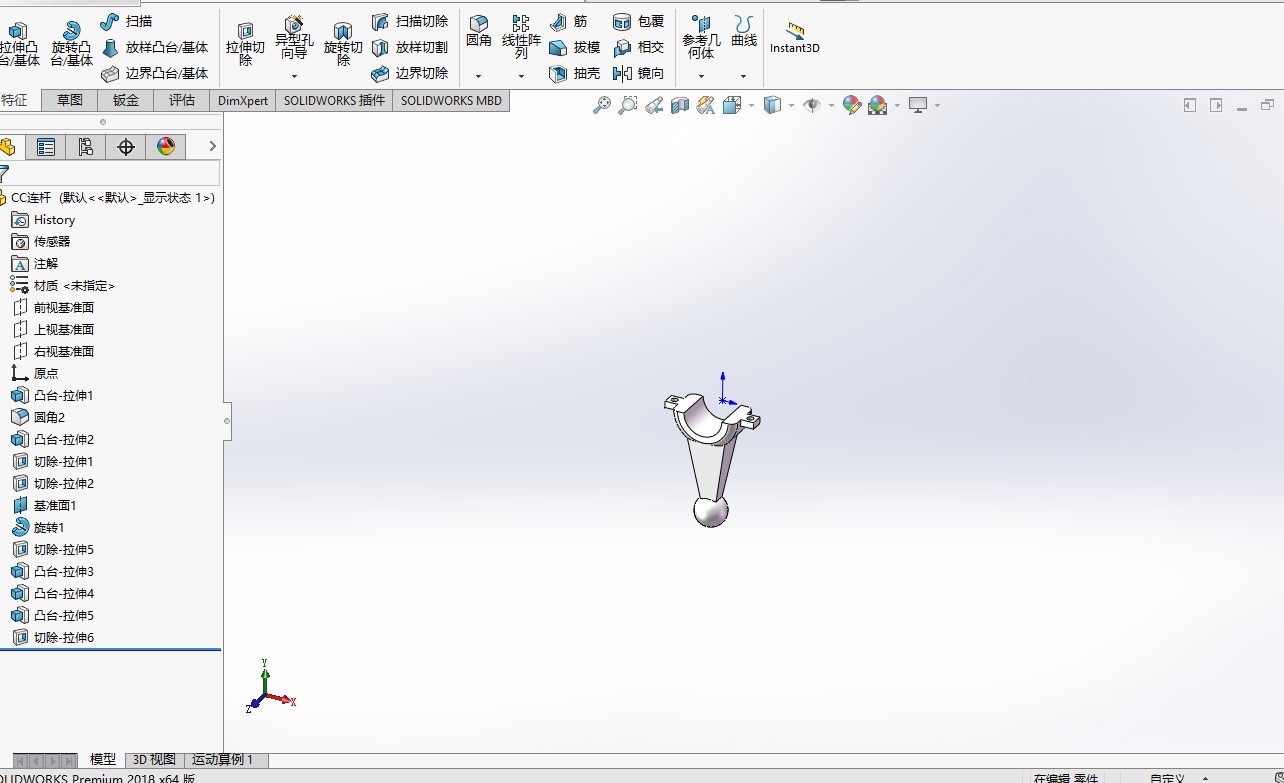Screen dimensions: 1284x783
Task: Click the Zoom to Area magnifier icon
Action: click(x=628, y=105)
